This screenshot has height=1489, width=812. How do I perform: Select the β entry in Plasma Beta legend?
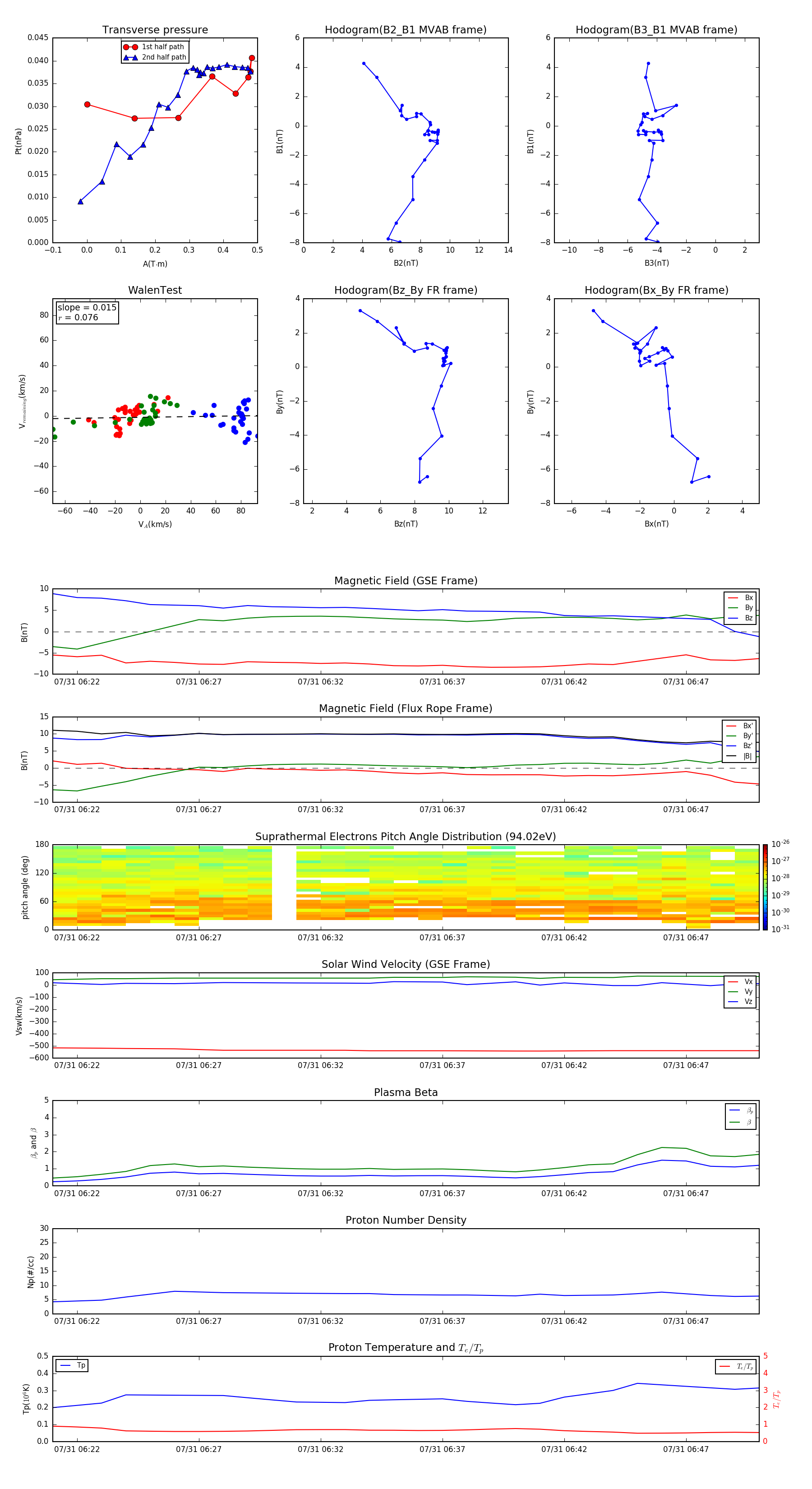(741, 1122)
